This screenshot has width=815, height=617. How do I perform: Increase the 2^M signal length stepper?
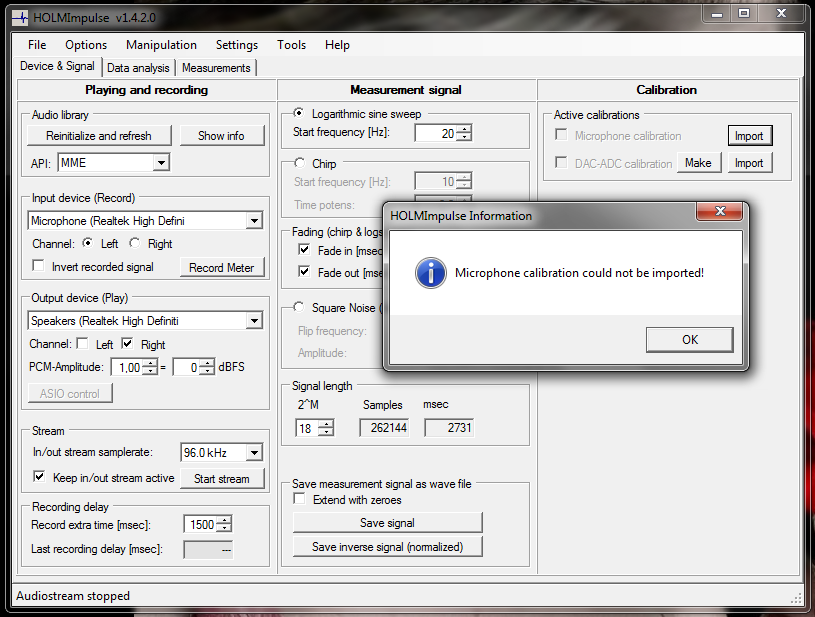pos(326,424)
